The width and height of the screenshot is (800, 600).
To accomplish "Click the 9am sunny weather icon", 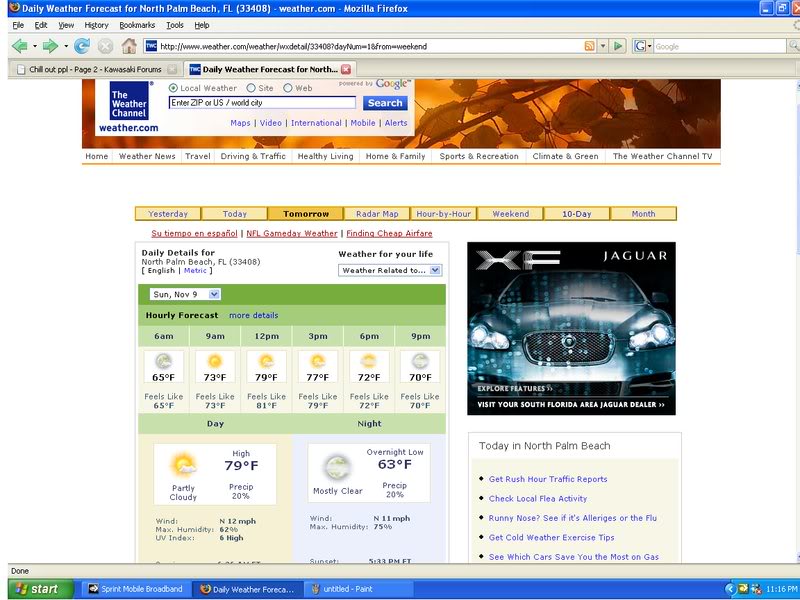I will coord(215,362).
